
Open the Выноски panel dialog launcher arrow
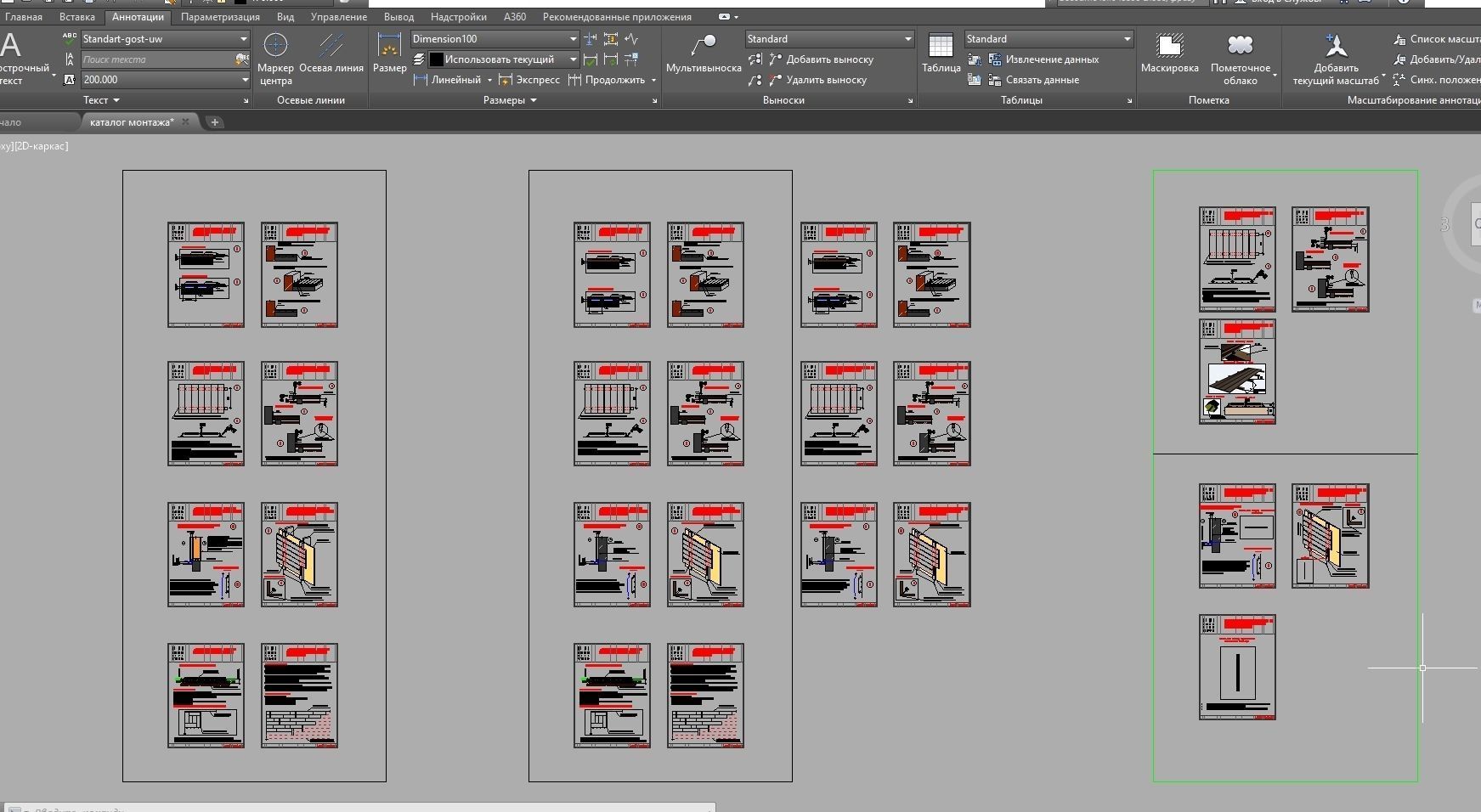tap(910, 101)
